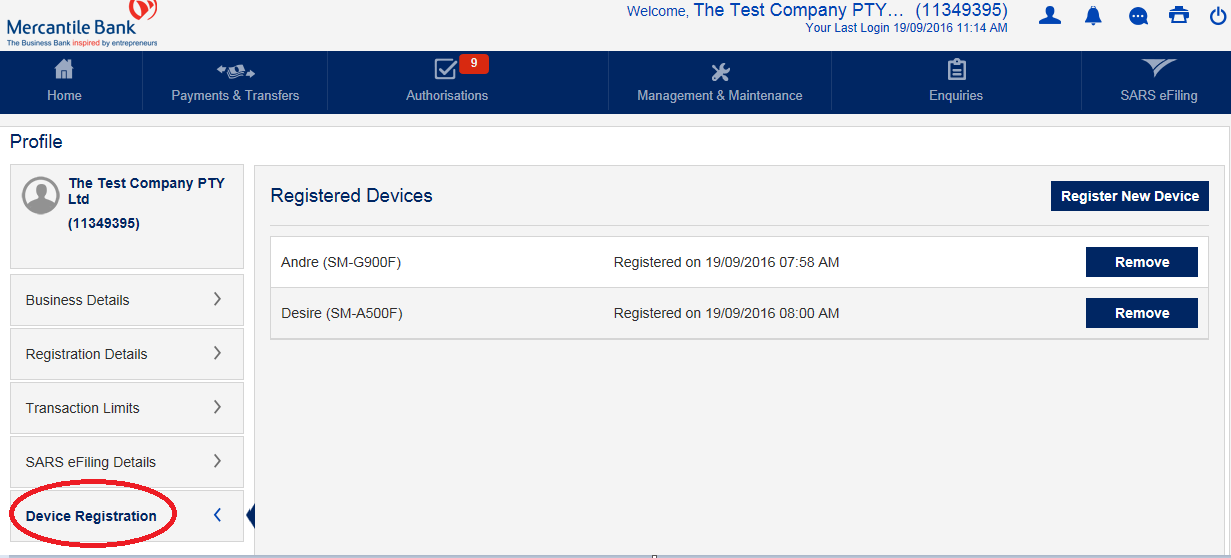Viewport: 1231px width, 558px height.
Task: Remove the Andre (SM-G900F) device
Action: 1141,262
